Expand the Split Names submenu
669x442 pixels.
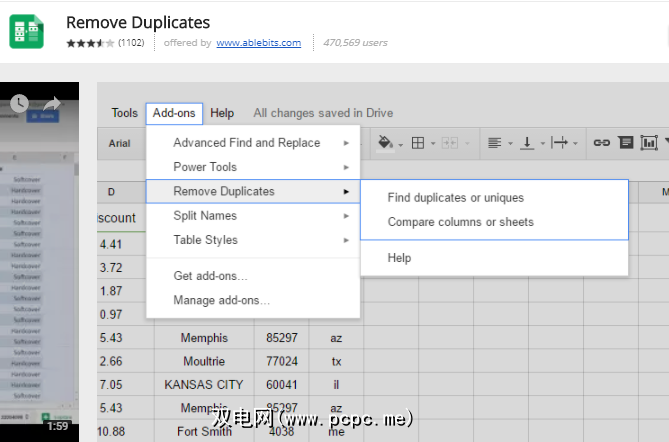click(205, 216)
